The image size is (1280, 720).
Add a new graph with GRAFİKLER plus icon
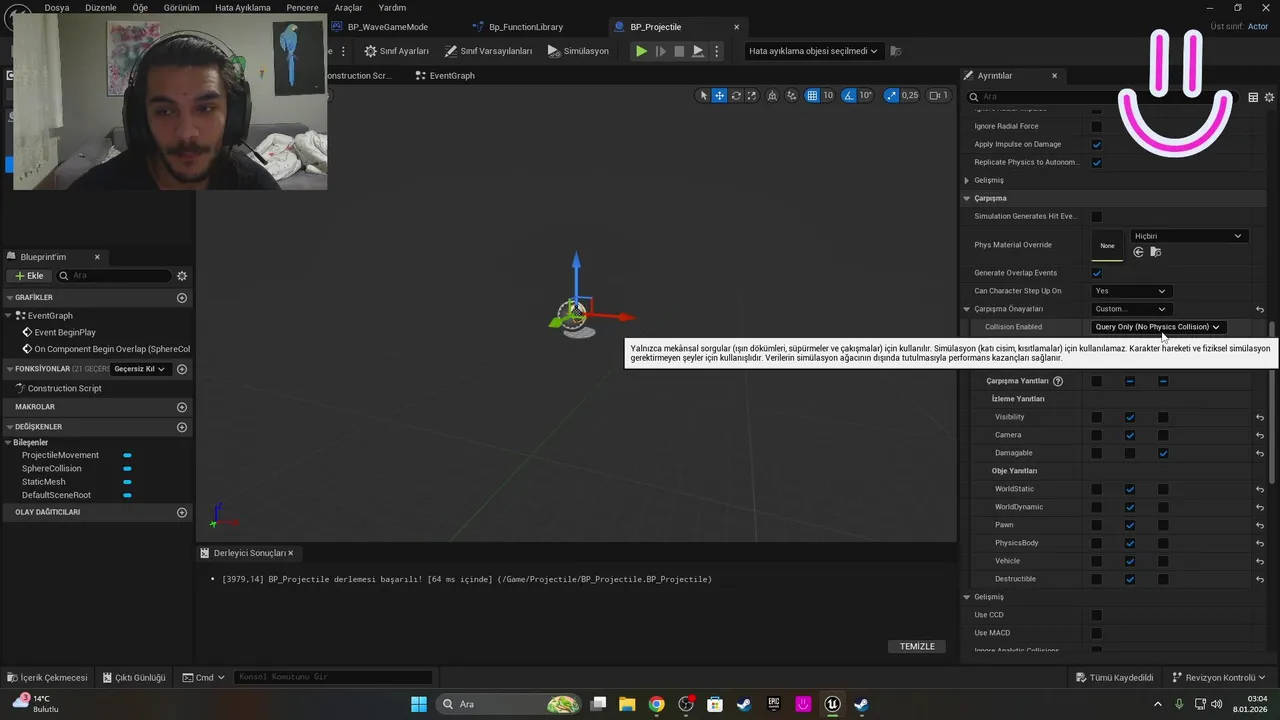(182, 298)
